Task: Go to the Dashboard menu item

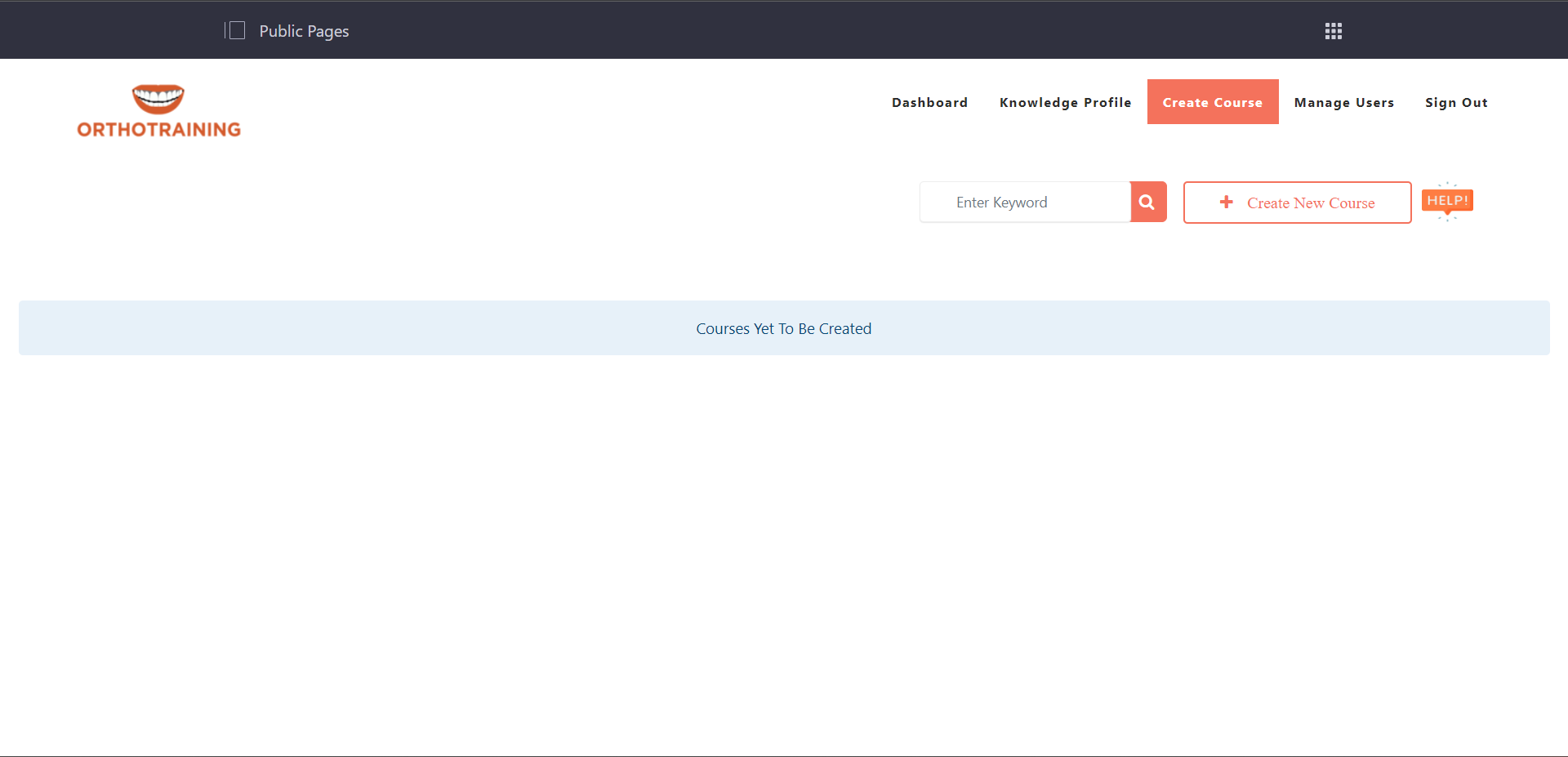Action: (929, 103)
